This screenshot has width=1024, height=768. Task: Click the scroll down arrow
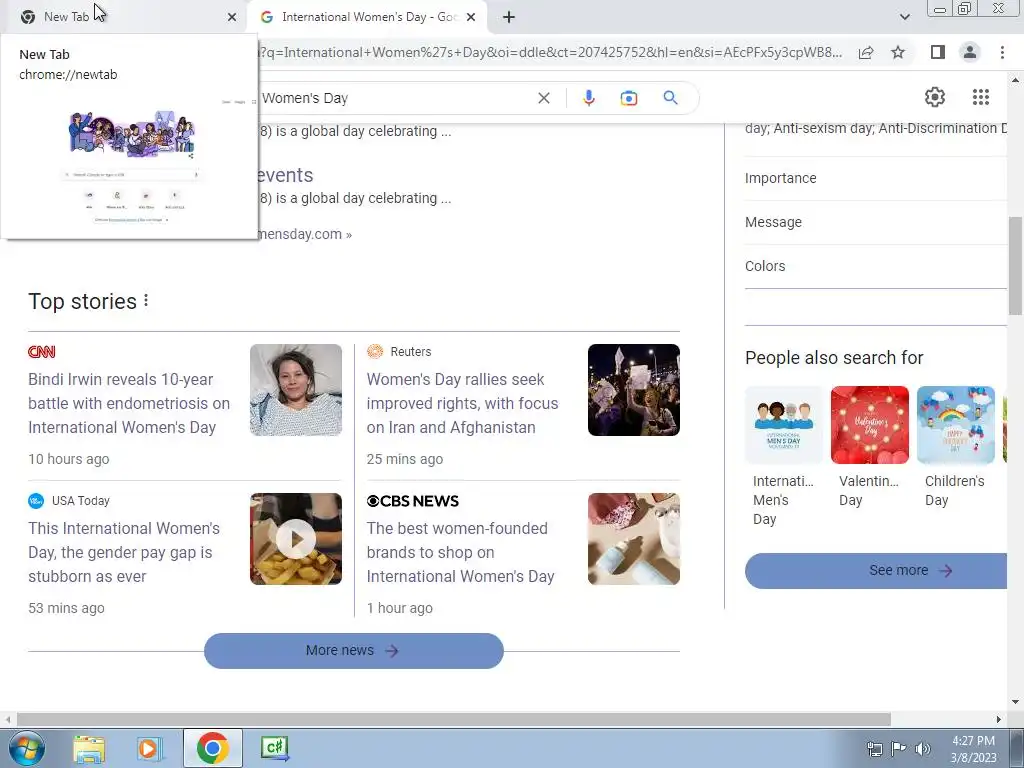click(1015, 702)
